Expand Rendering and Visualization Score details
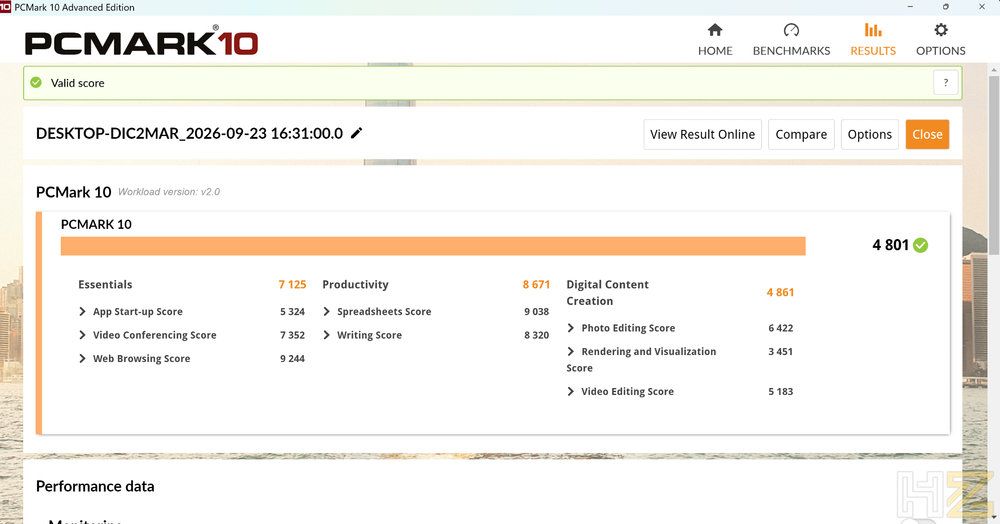 click(571, 351)
